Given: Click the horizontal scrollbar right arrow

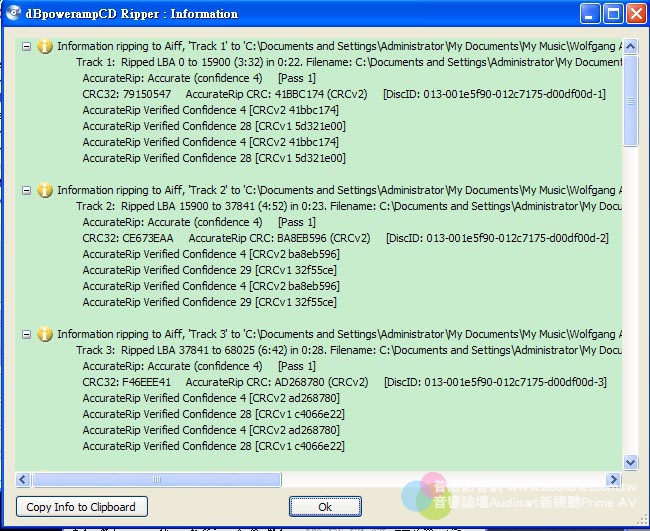Looking at the screenshot, I should click(x=613, y=480).
